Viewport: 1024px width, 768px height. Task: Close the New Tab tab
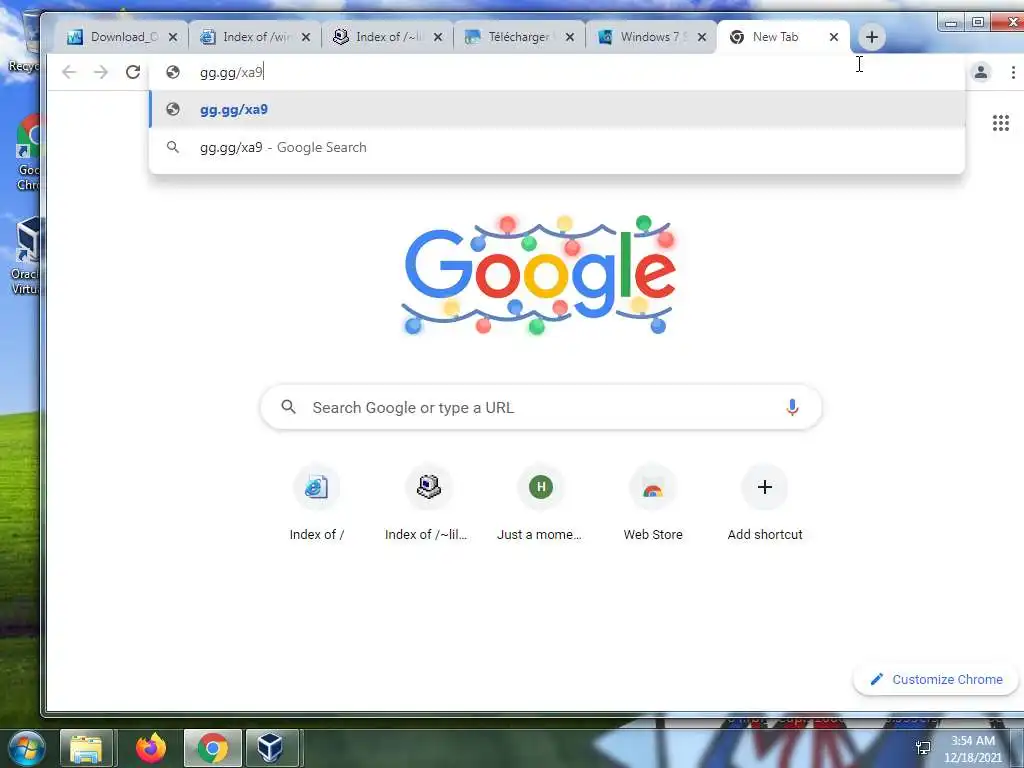click(x=834, y=37)
